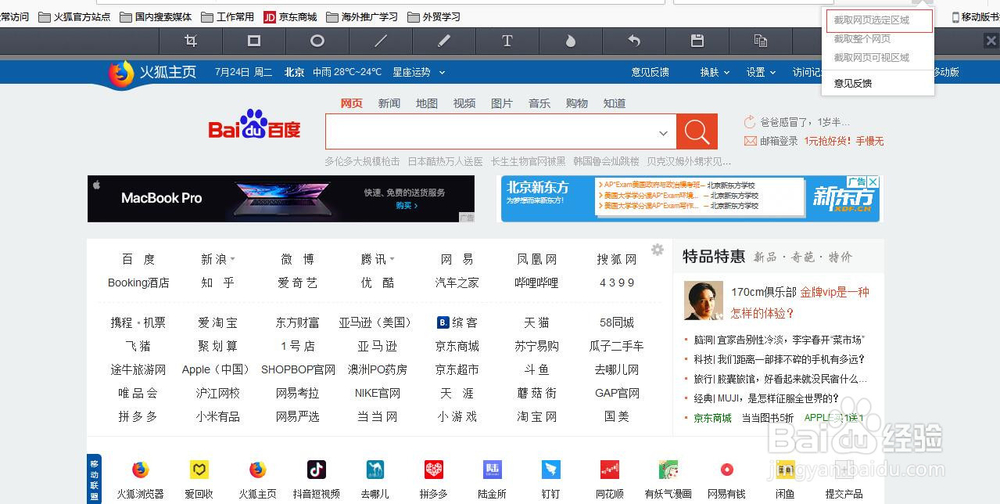The image size is (1000, 504).
Task: Expand the 腾讯 sub-links arrow
Action: point(392,259)
